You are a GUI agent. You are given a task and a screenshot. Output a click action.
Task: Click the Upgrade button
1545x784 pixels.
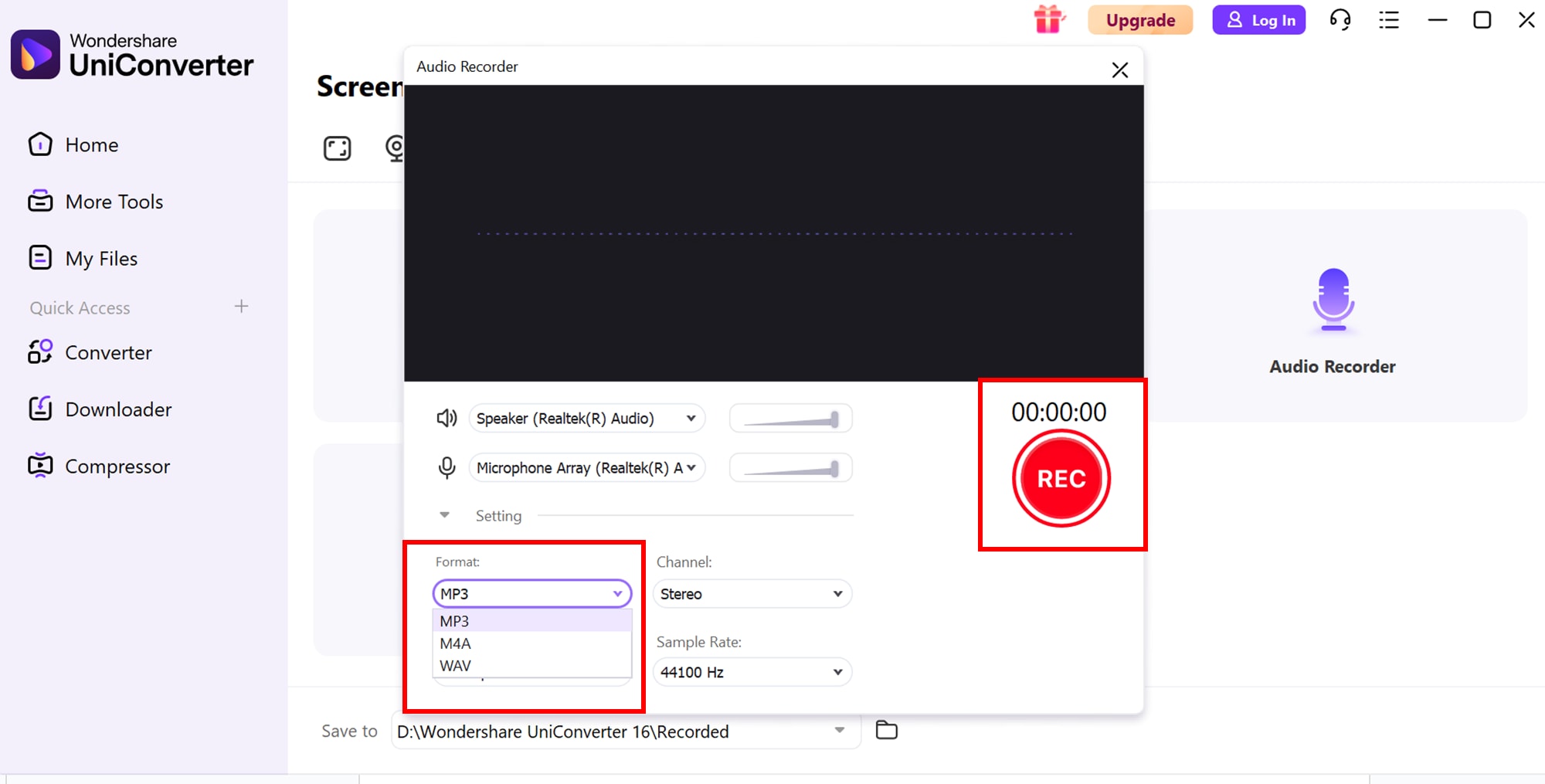(x=1140, y=20)
